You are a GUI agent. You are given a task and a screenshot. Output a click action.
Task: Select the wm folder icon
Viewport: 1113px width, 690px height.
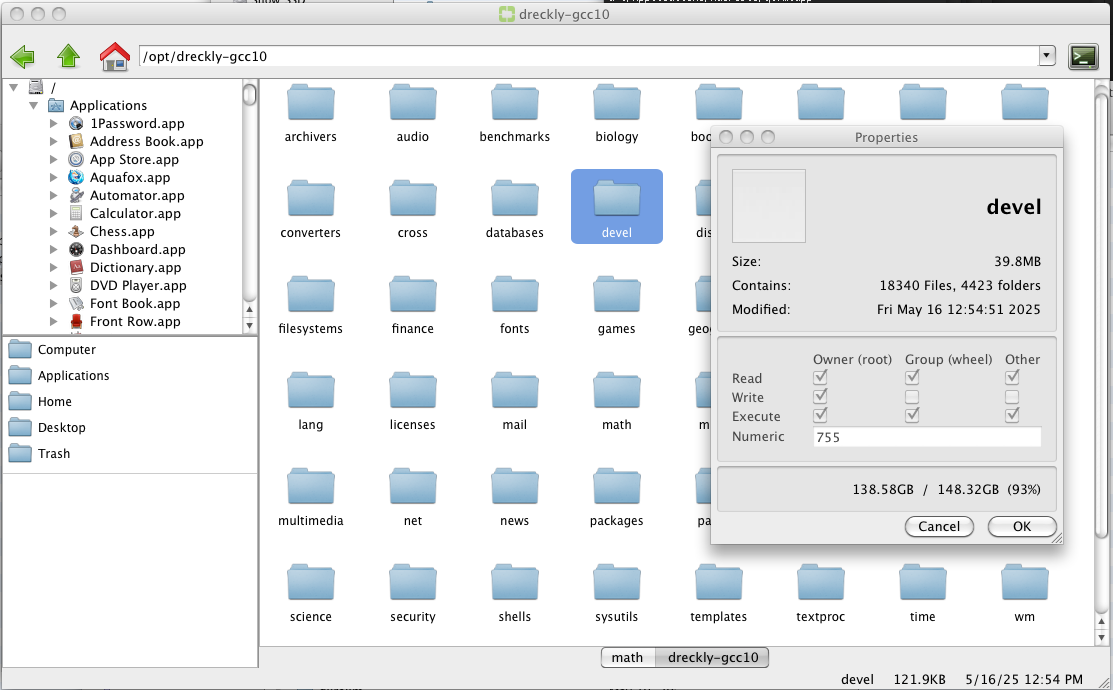(x=1024, y=583)
